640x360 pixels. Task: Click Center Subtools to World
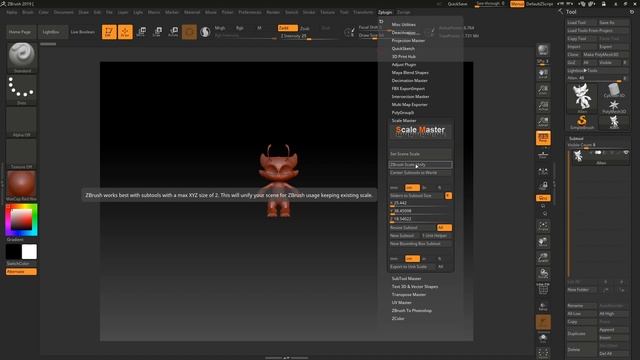point(420,173)
